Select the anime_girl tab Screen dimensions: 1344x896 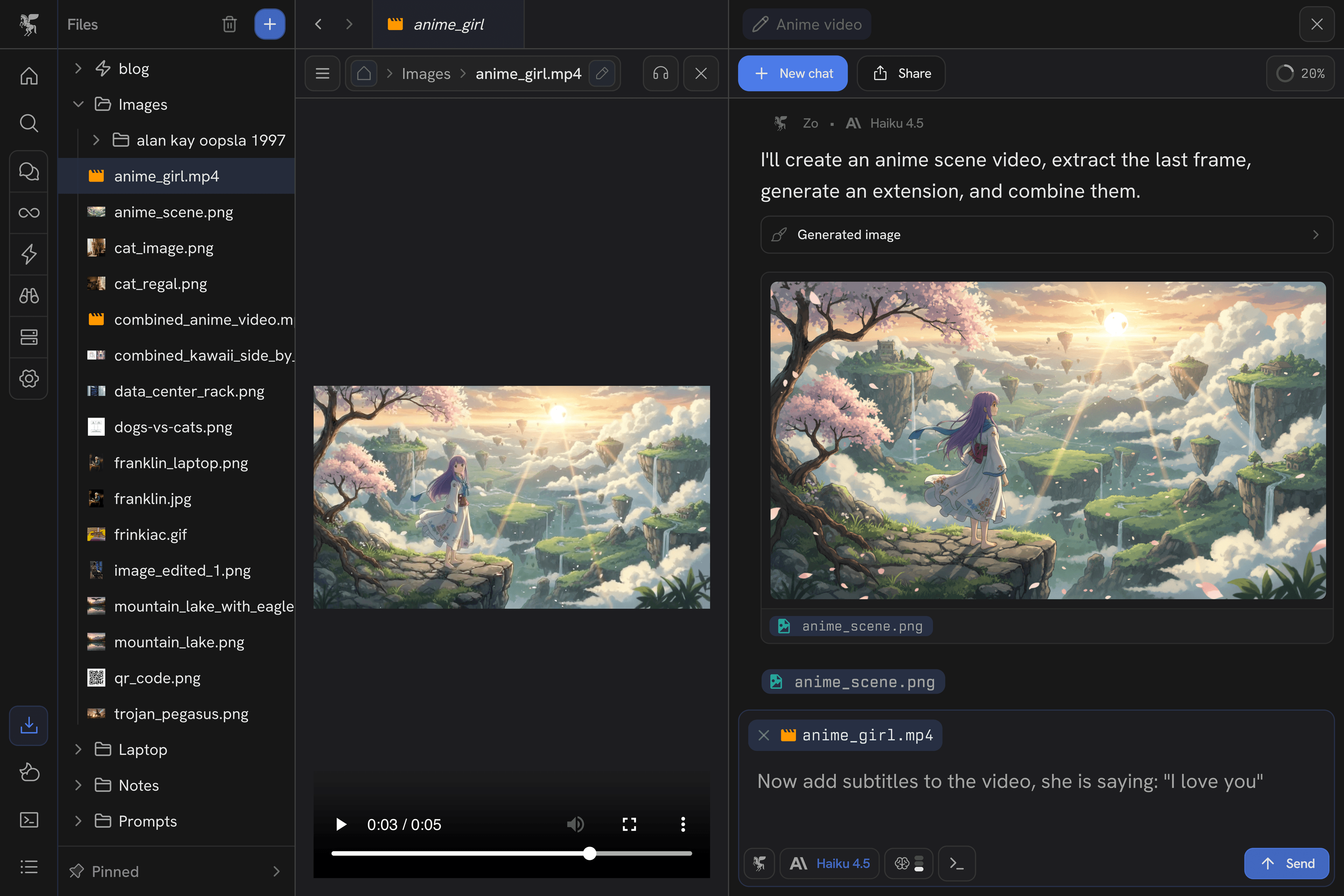pyautogui.click(x=448, y=24)
